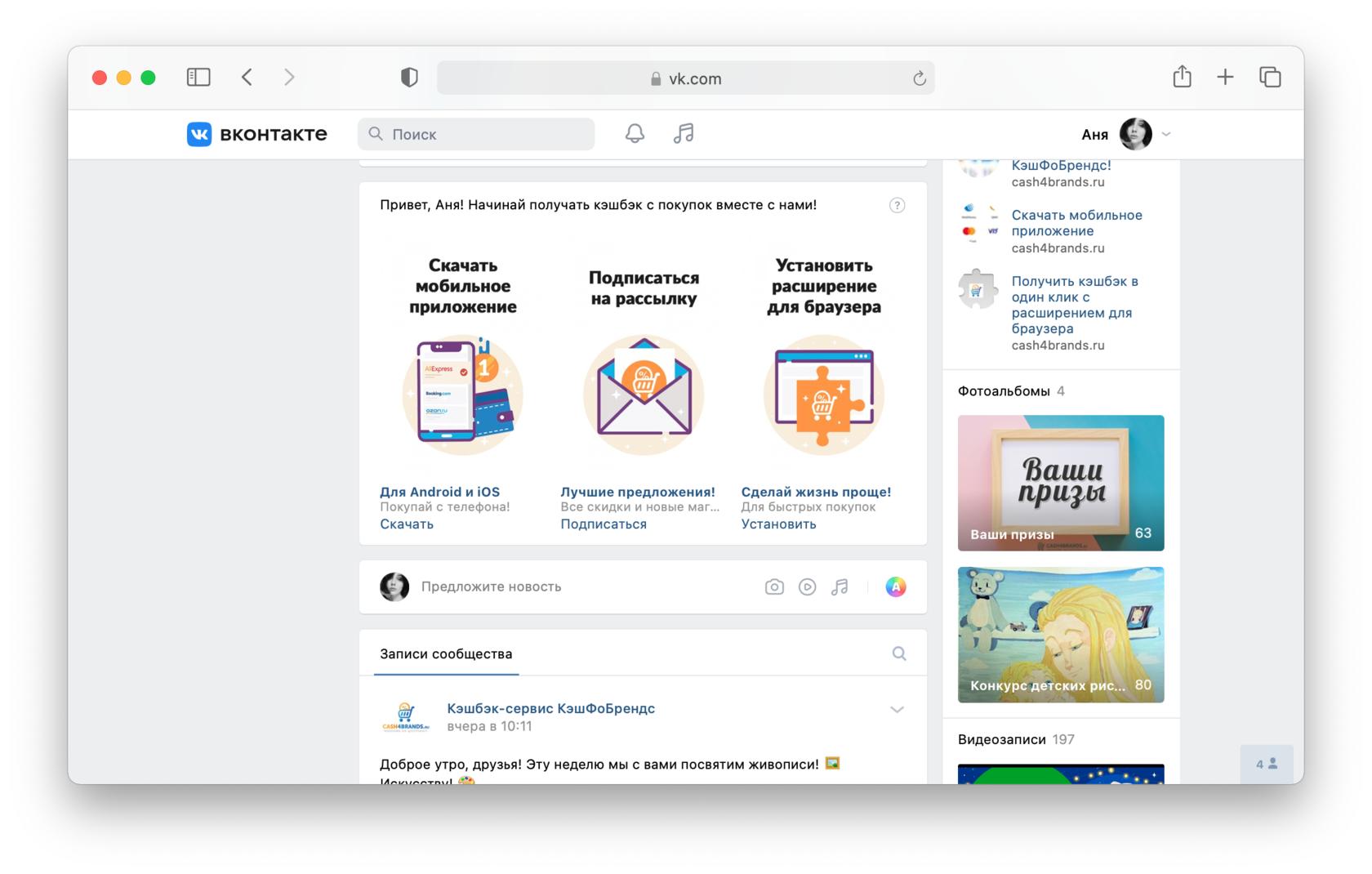
Task: Toggle the Safari sidebar
Action: click(198, 78)
